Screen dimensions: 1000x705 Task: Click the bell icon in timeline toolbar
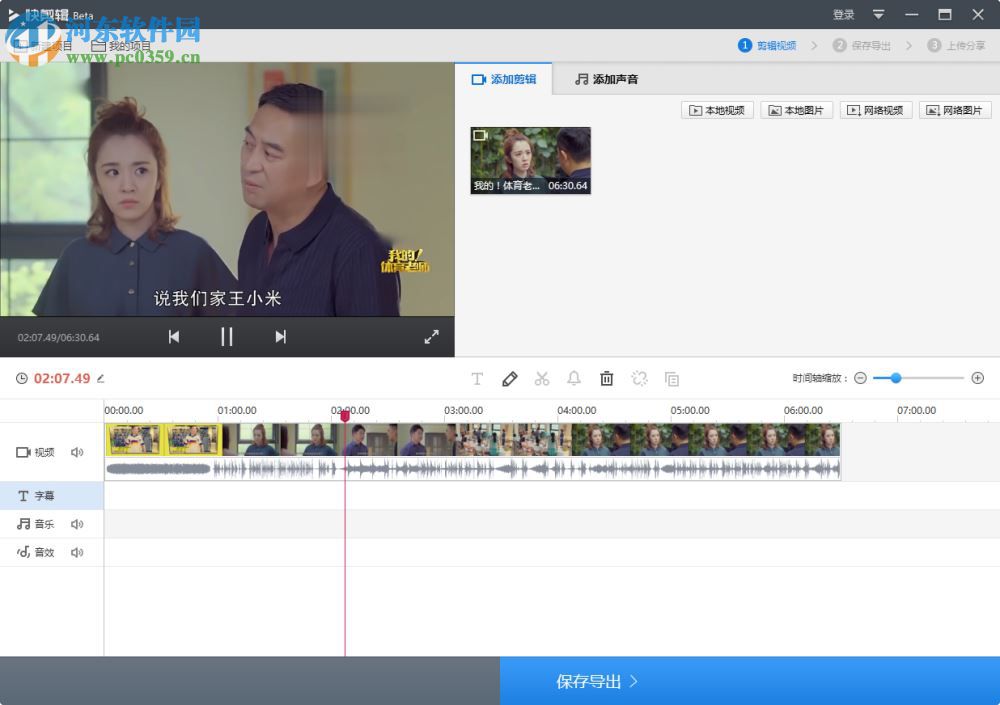click(574, 378)
